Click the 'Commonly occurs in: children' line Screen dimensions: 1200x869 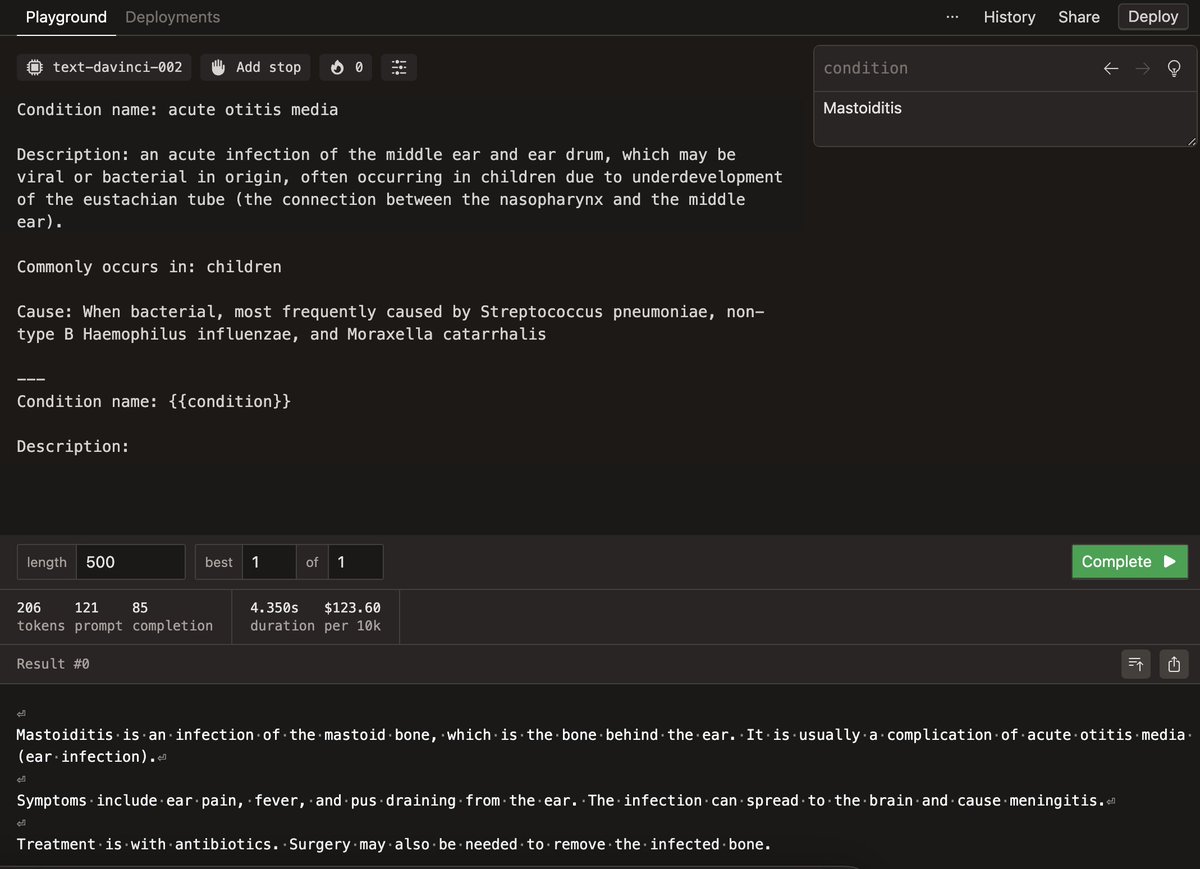pyautogui.click(x=149, y=267)
